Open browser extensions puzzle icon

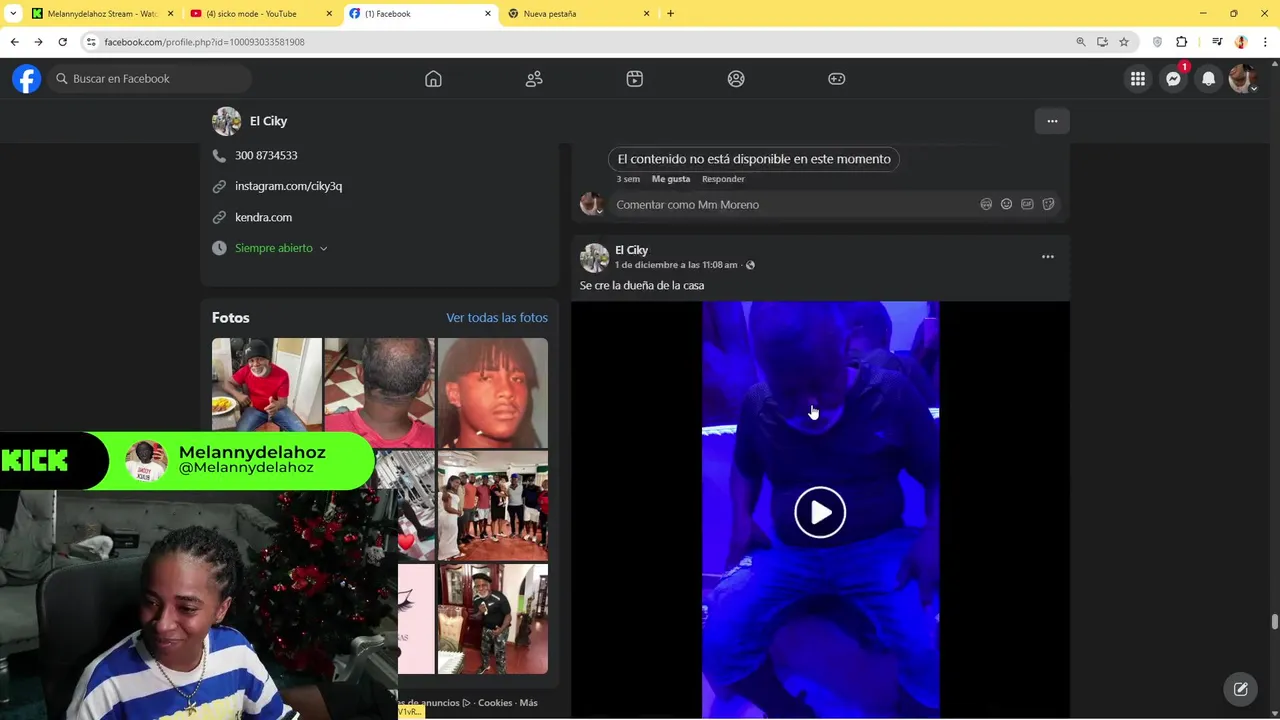(1182, 42)
